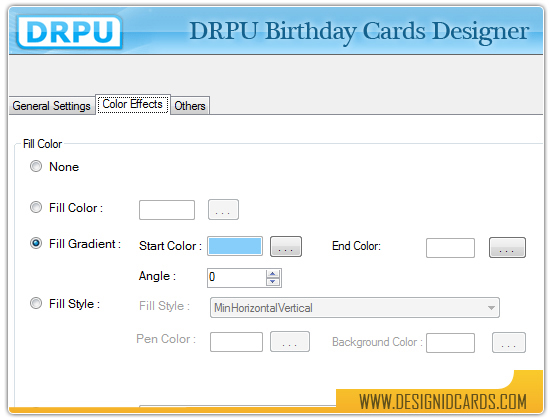Open End Color picker ellipsis button
Viewport: 550px width, 420px height.
507,247
